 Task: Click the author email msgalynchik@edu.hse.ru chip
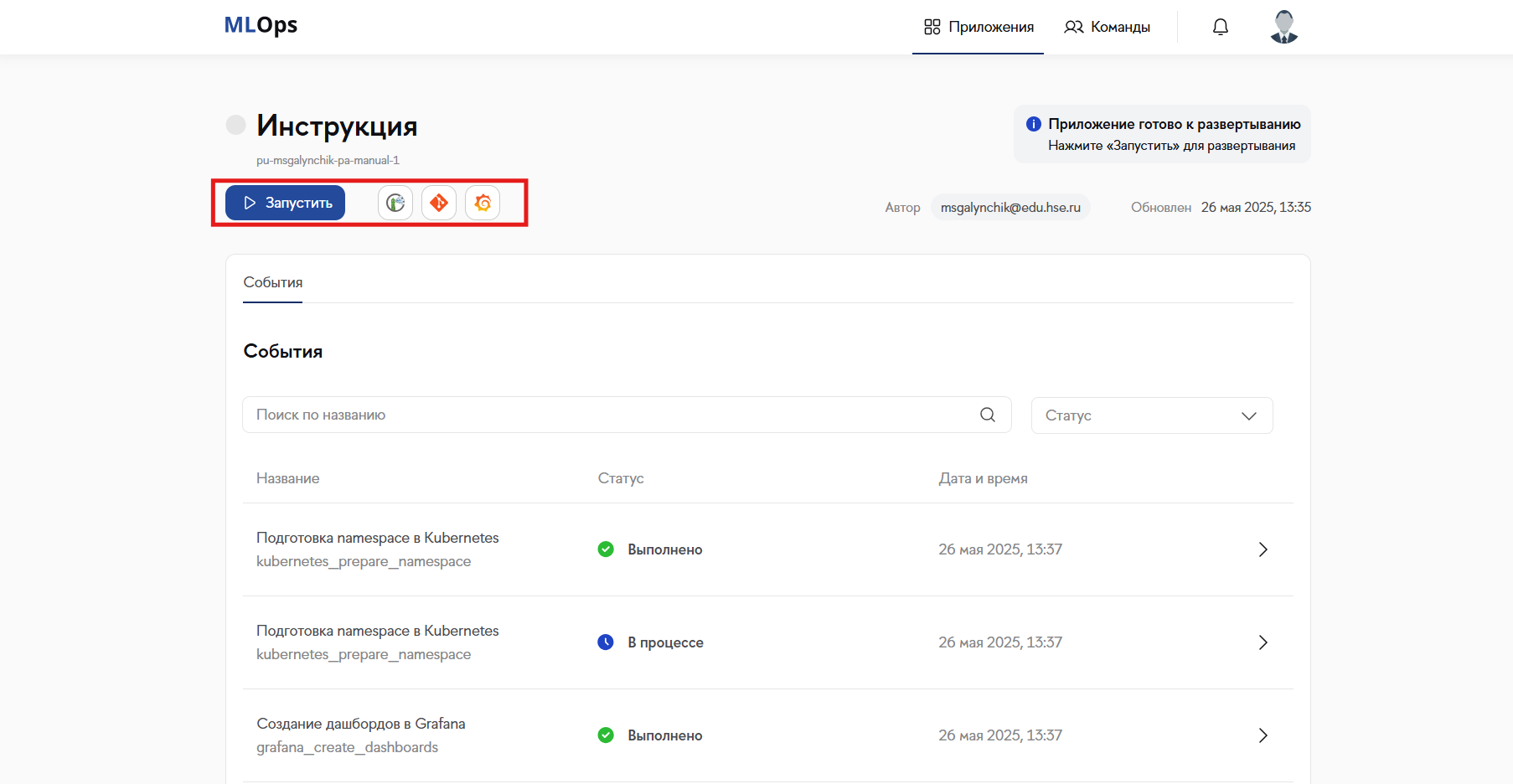[x=1010, y=208]
